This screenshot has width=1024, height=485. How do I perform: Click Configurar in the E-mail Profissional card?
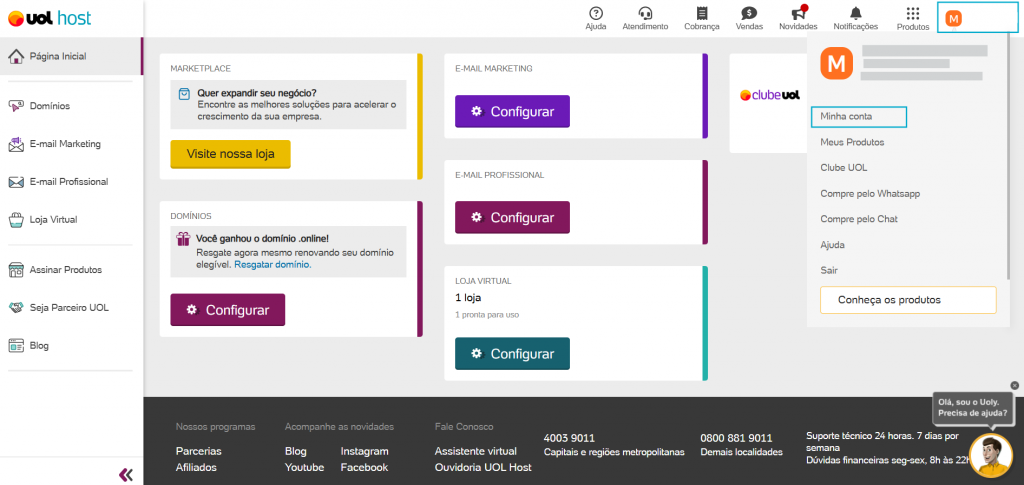(513, 217)
